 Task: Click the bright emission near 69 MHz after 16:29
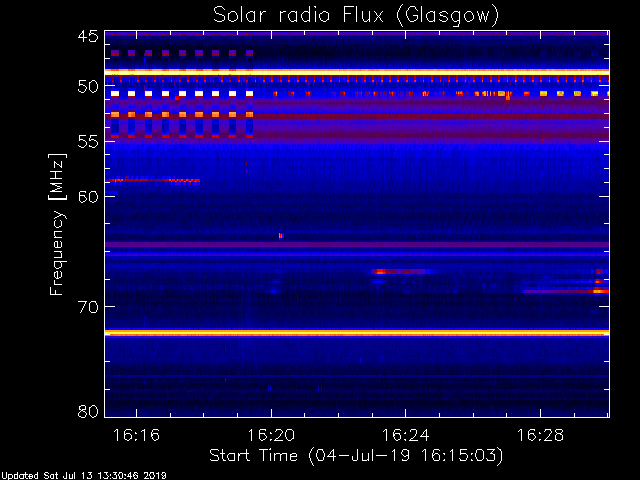click(599, 291)
